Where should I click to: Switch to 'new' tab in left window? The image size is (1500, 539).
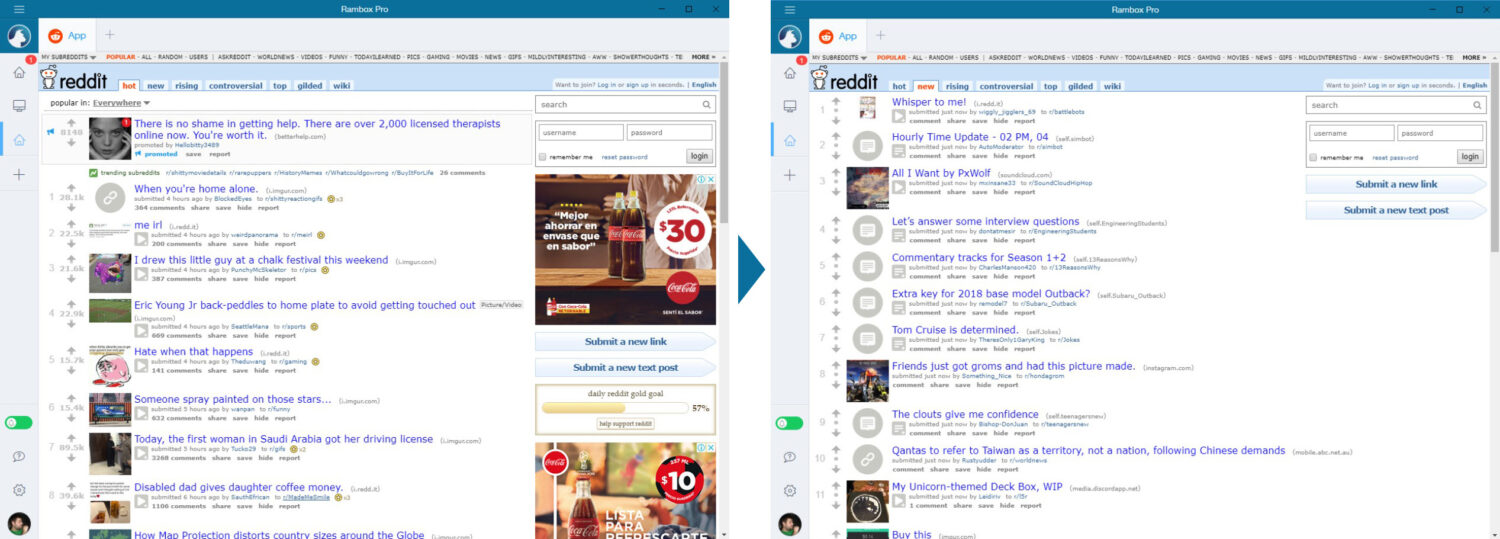[x=156, y=86]
